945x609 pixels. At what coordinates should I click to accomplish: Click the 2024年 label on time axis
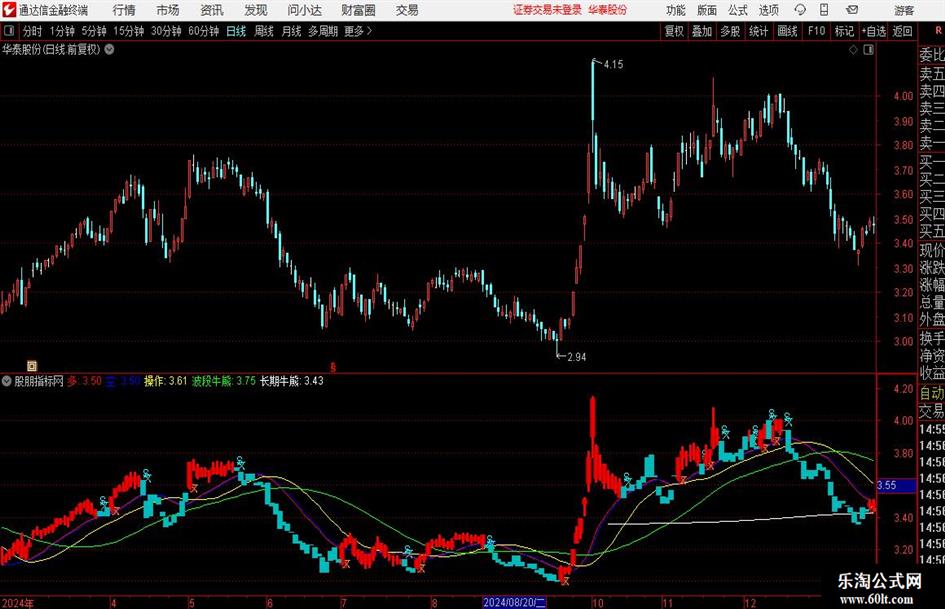click(x=17, y=603)
